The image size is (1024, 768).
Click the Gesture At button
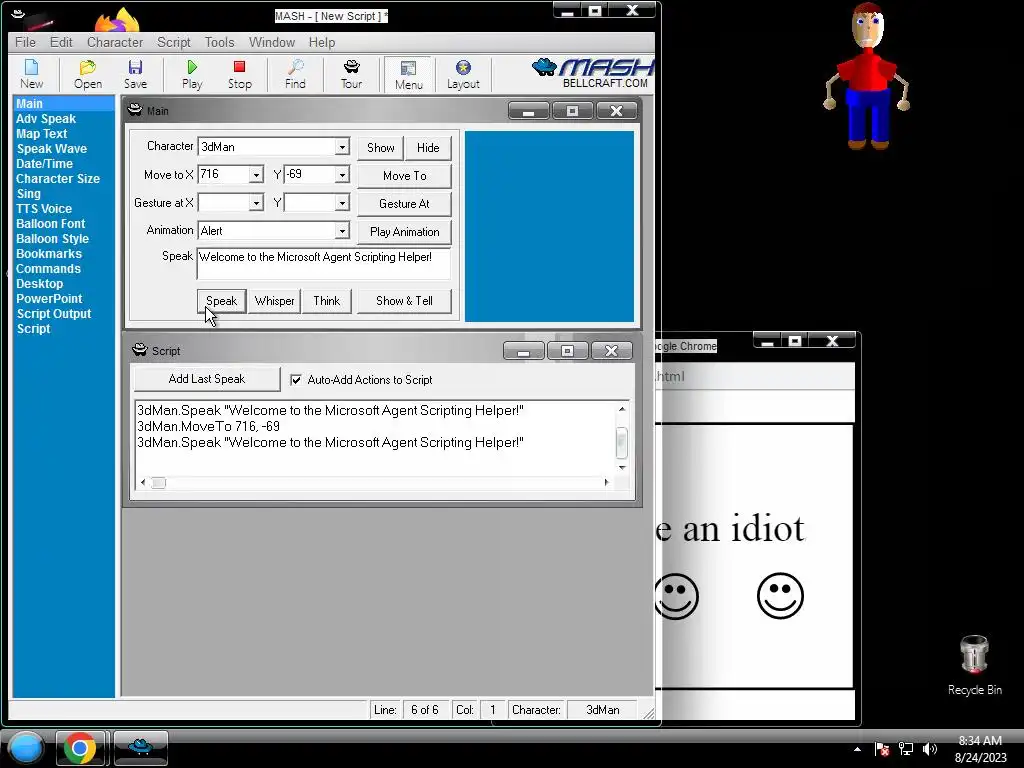pos(405,204)
